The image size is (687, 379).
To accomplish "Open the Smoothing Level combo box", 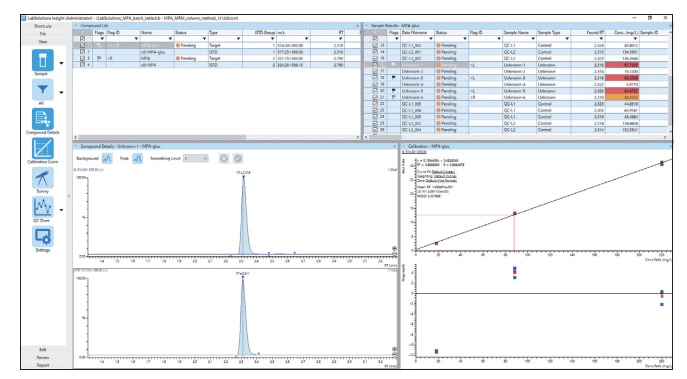I will [195, 158].
